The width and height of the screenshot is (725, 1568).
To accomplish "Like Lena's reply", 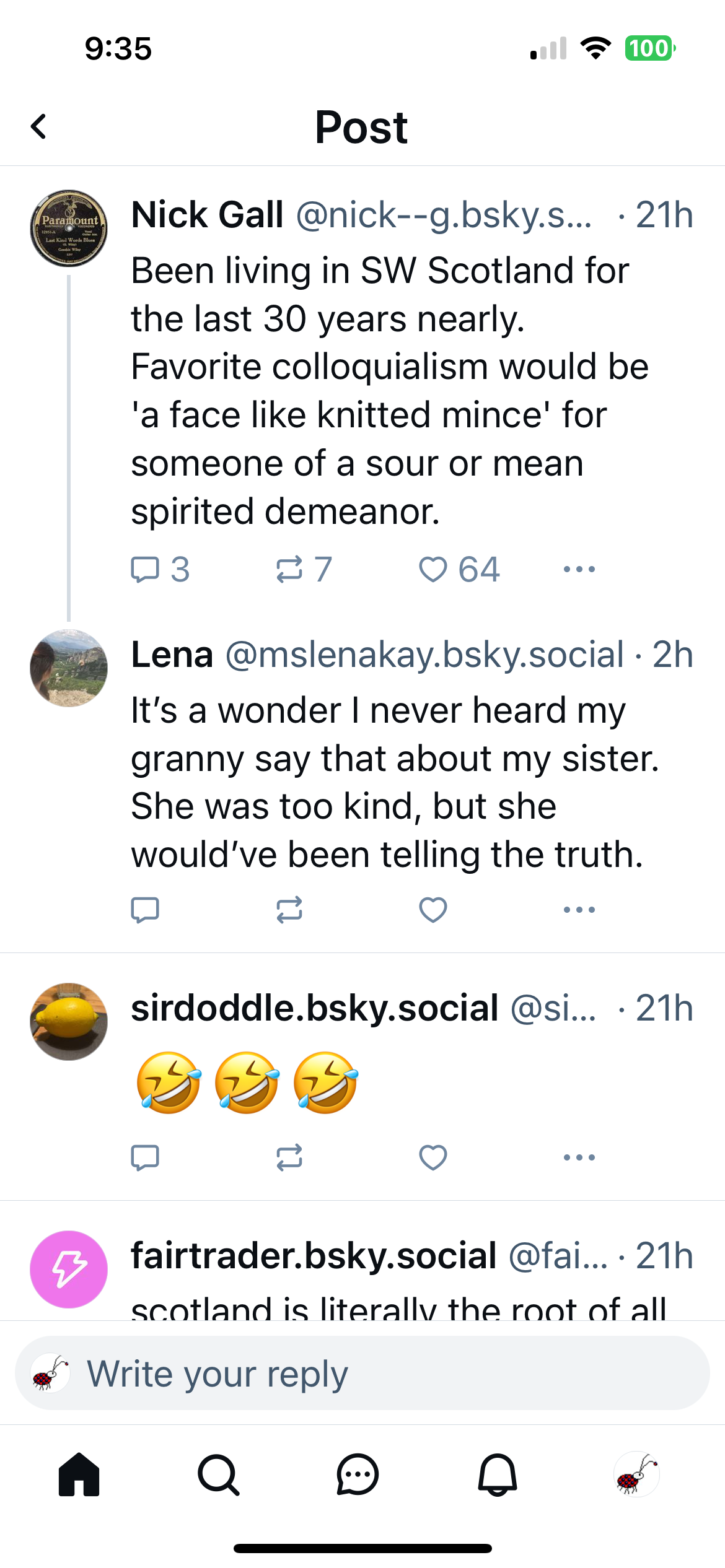I will click(x=433, y=910).
